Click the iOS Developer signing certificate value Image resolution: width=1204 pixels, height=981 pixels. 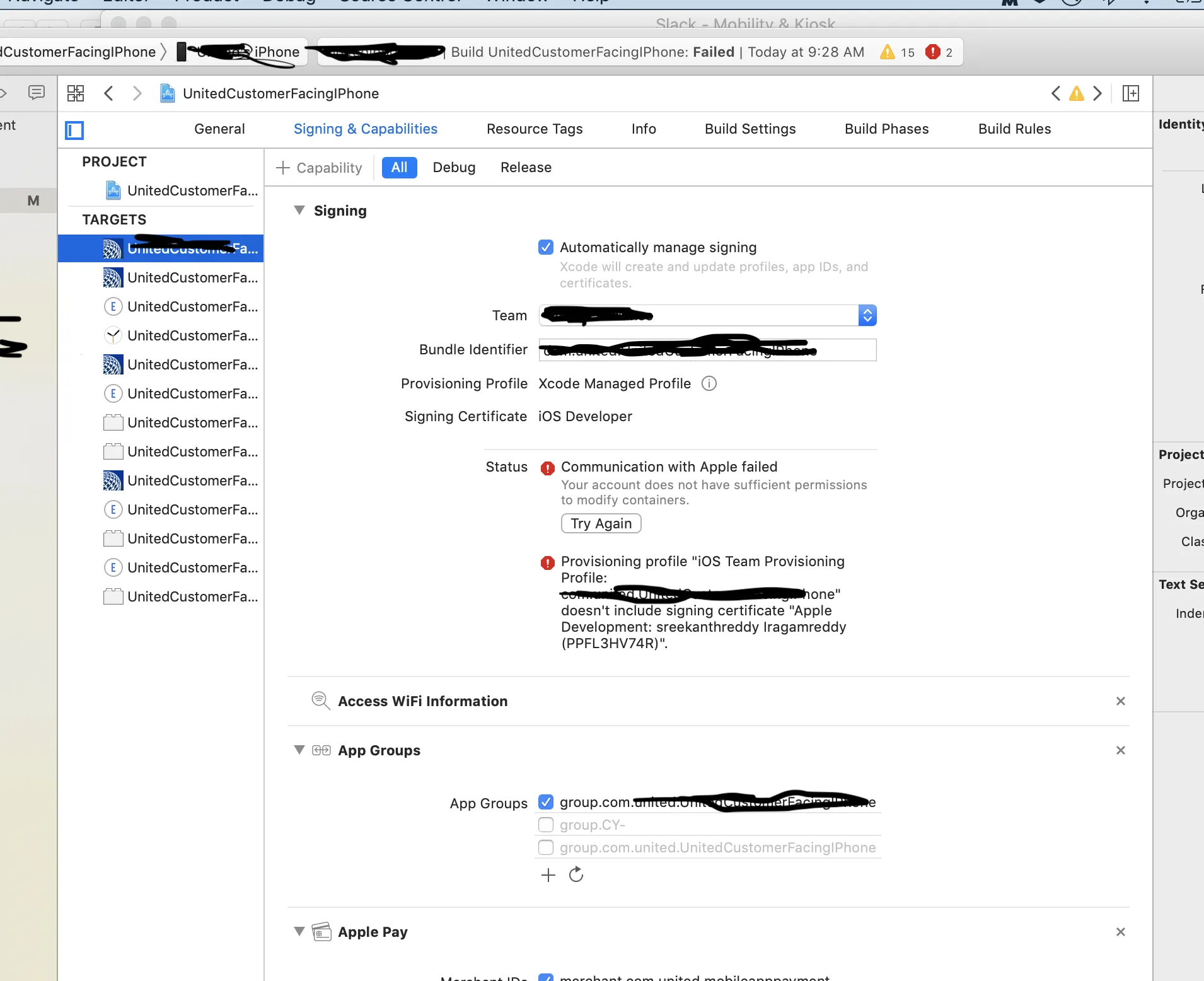(x=585, y=416)
